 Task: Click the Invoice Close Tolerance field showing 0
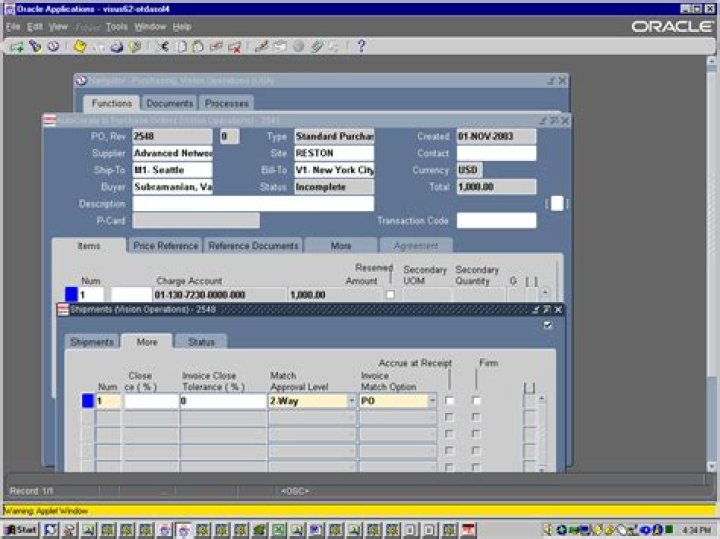click(223, 401)
